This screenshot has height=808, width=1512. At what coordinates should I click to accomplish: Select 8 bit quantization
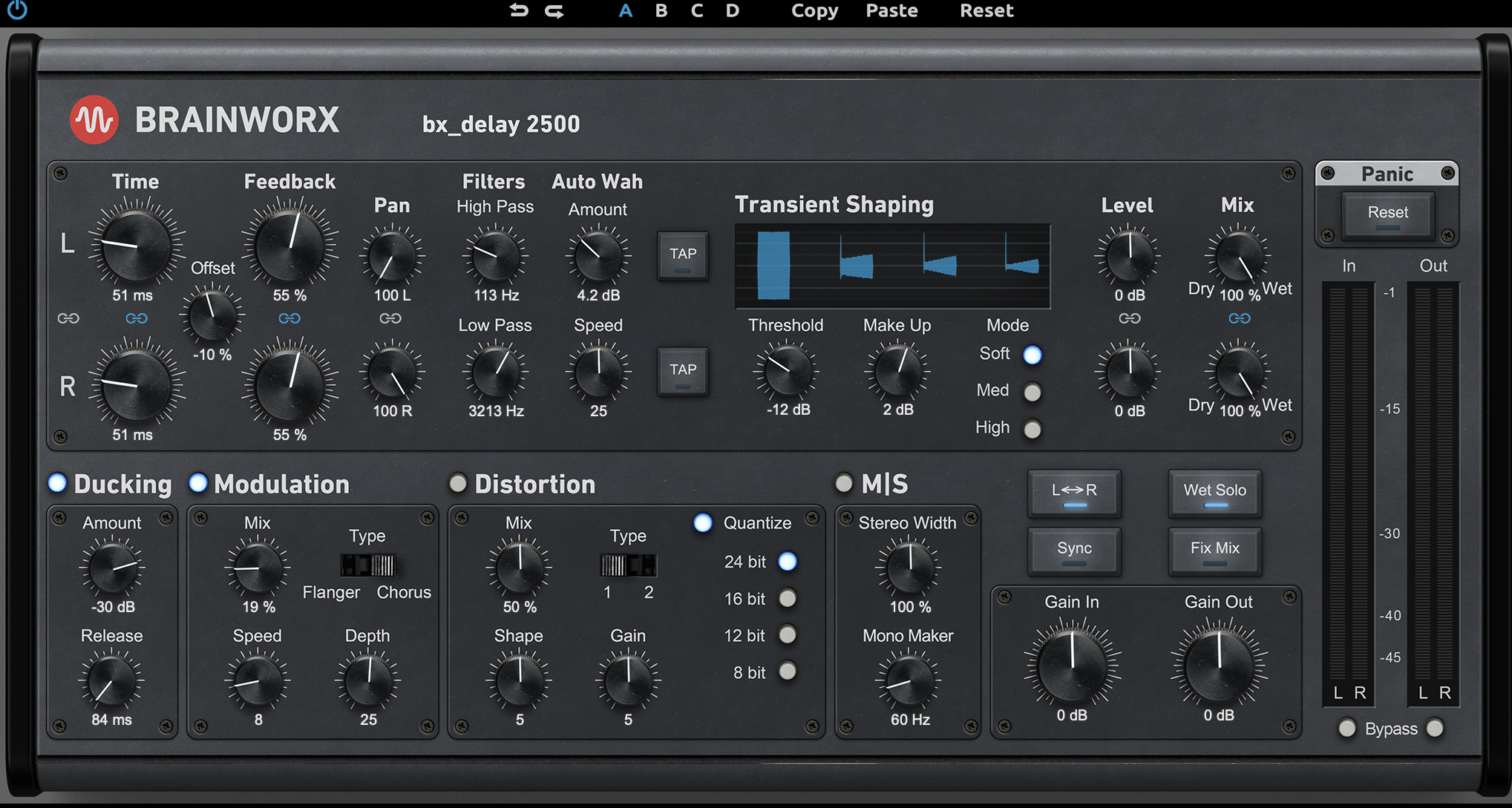pyautogui.click(x=788, y=671)
